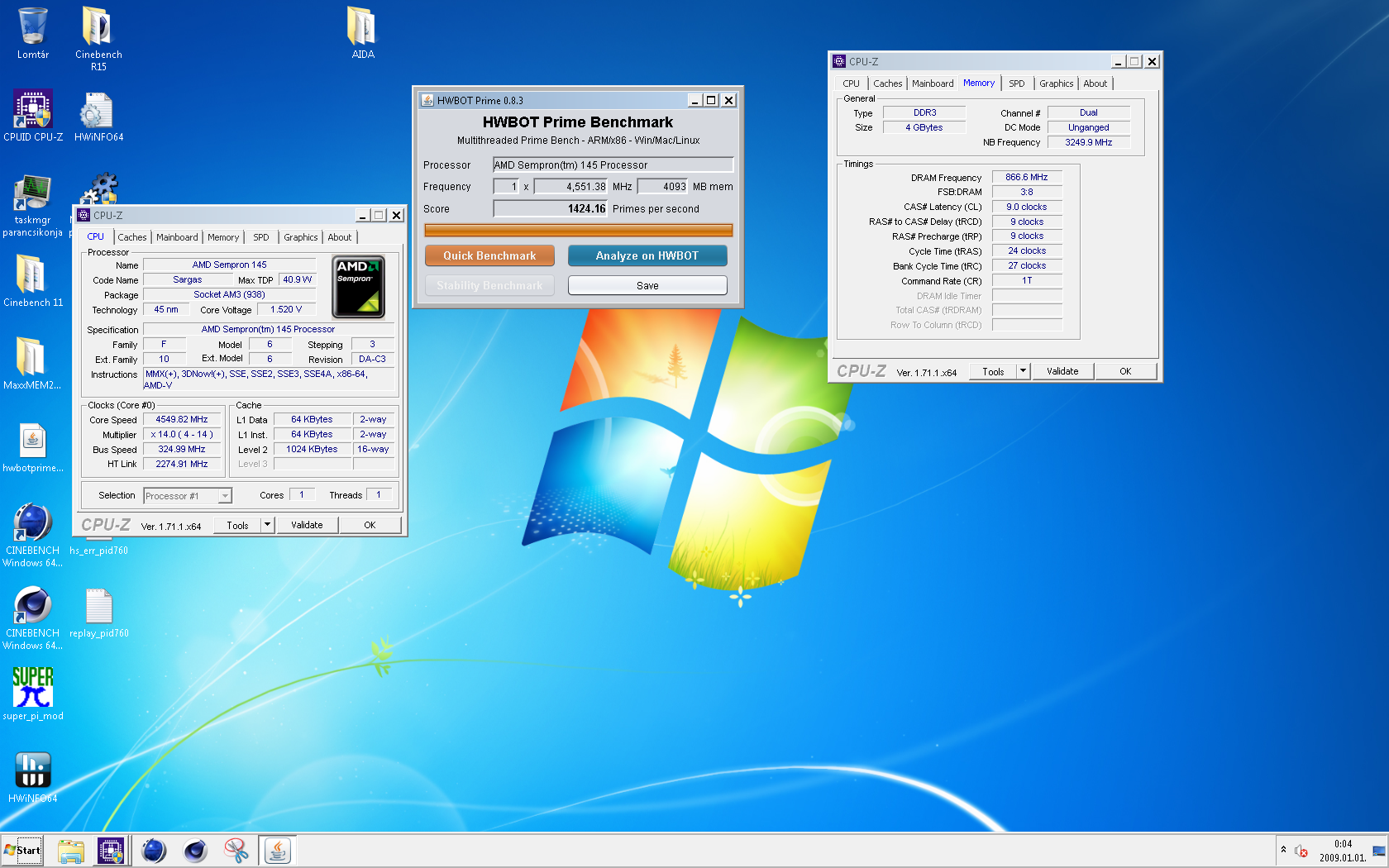Start the Quick Benchmark

(489, 255)
